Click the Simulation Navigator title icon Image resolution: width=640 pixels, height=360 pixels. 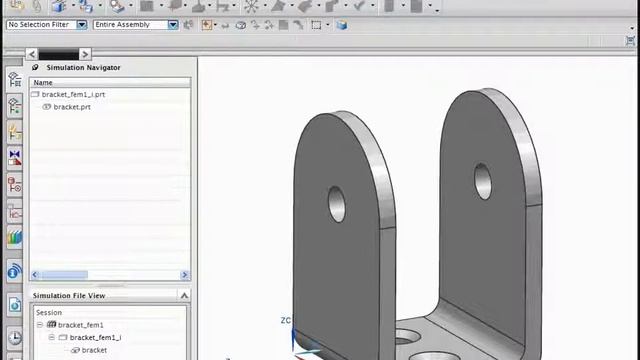point(35,67)
